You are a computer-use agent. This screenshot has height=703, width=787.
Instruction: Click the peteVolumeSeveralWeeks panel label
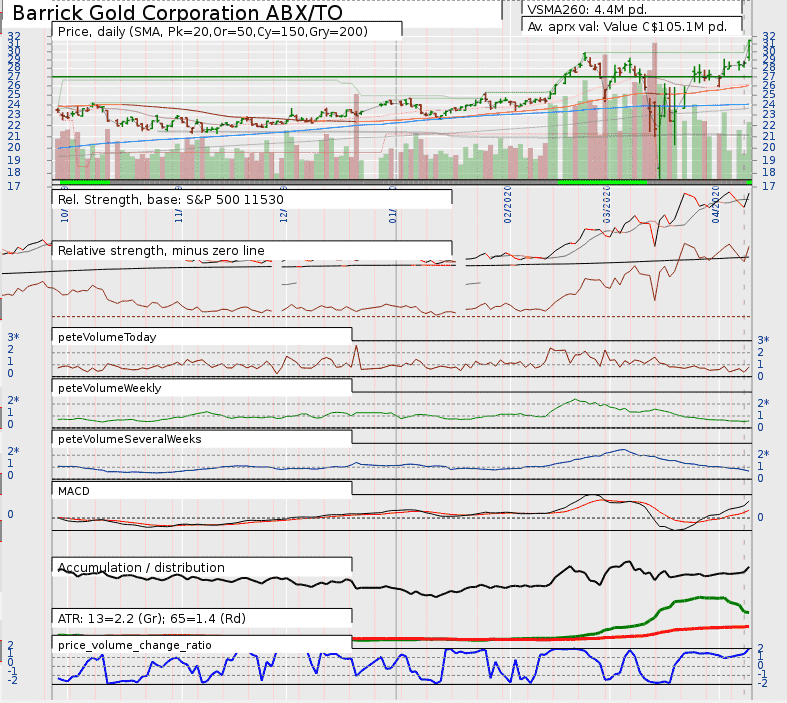pyautogui.click(x=129, y=439)
